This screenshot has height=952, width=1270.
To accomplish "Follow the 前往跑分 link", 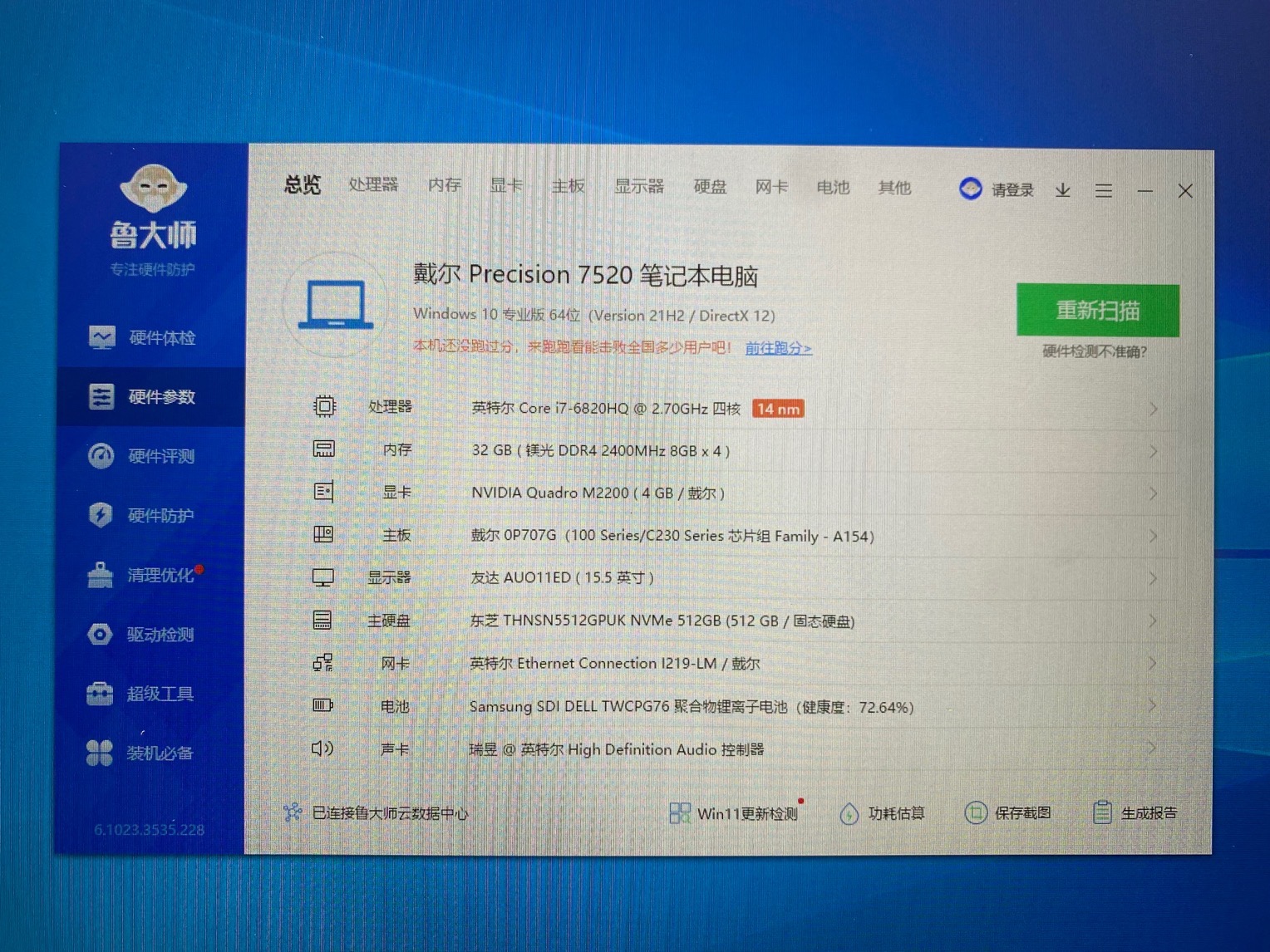I will tap(778, 348).
